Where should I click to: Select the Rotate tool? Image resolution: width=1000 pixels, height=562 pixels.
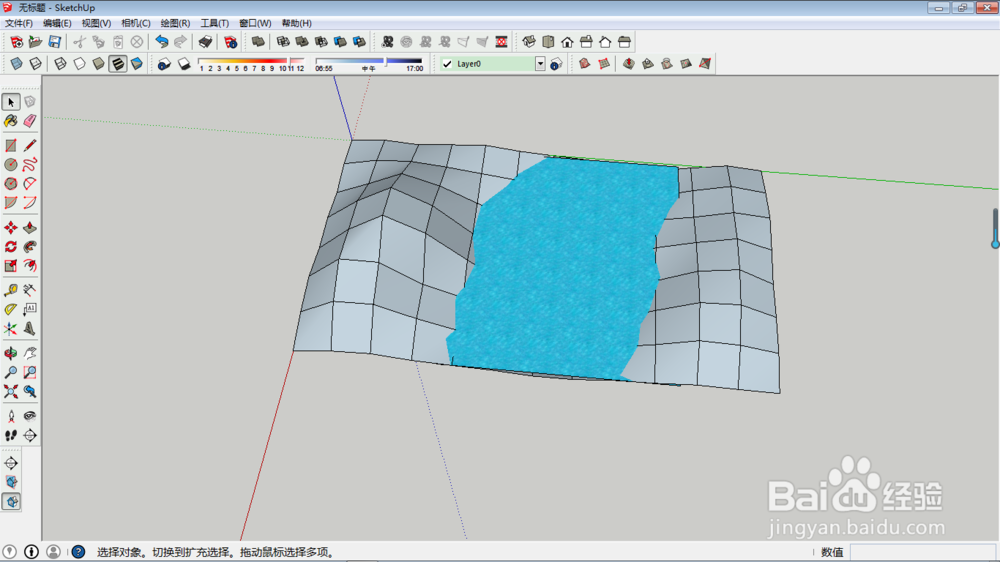11,247
